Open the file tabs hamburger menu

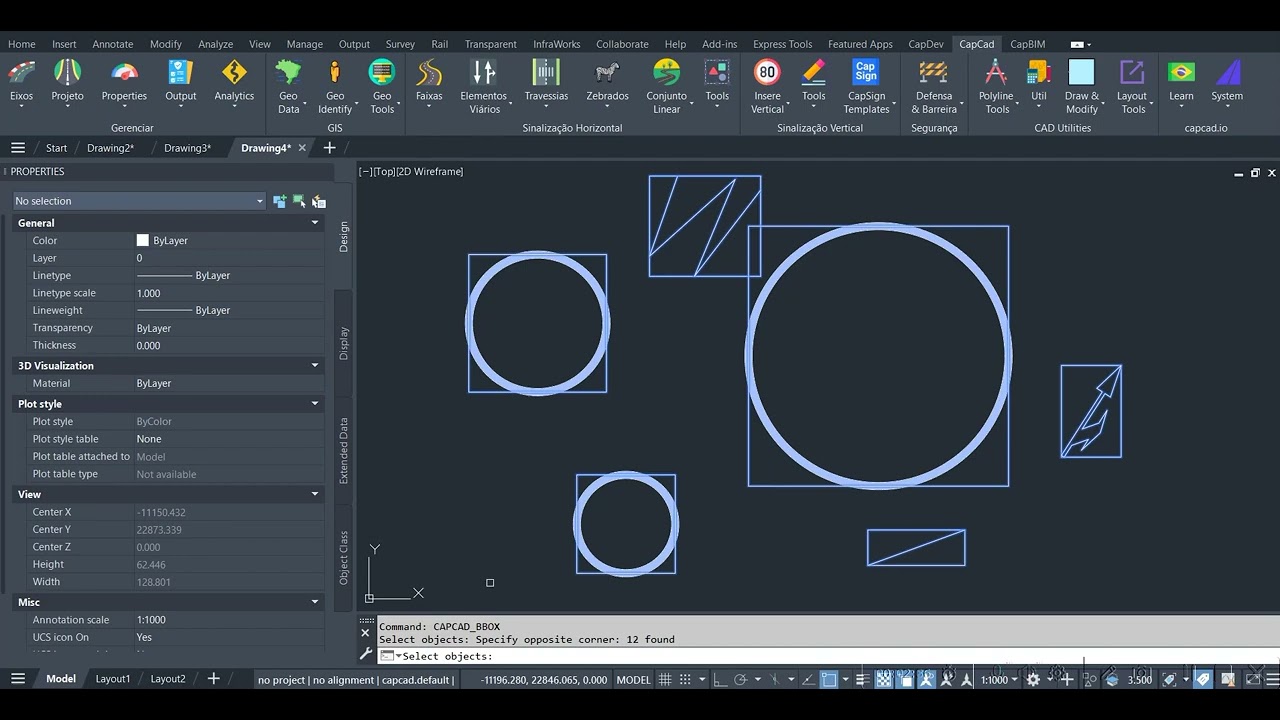click(x=17, y=148)
